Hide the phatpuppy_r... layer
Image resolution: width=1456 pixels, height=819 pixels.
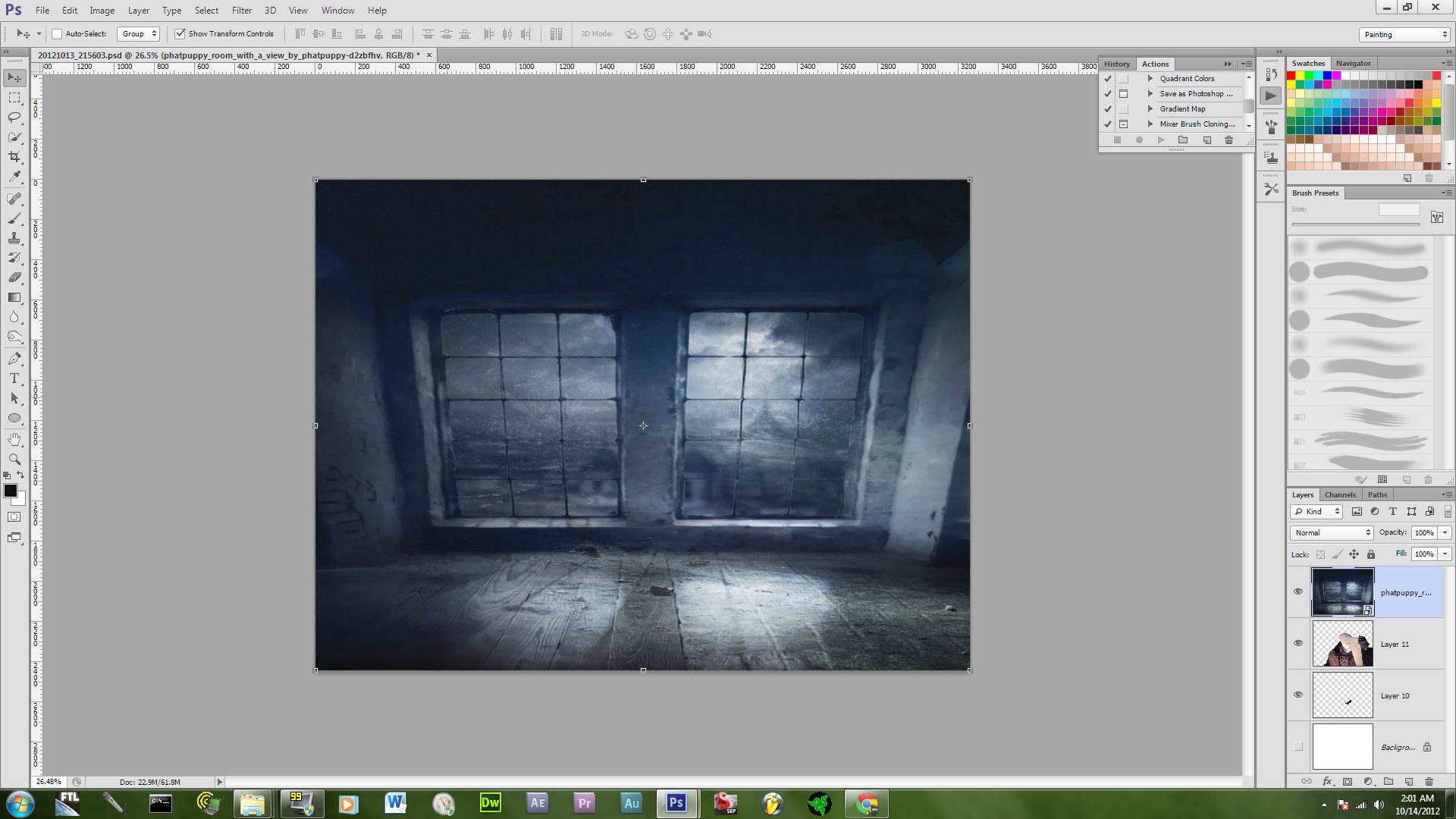coord(1298,592)
